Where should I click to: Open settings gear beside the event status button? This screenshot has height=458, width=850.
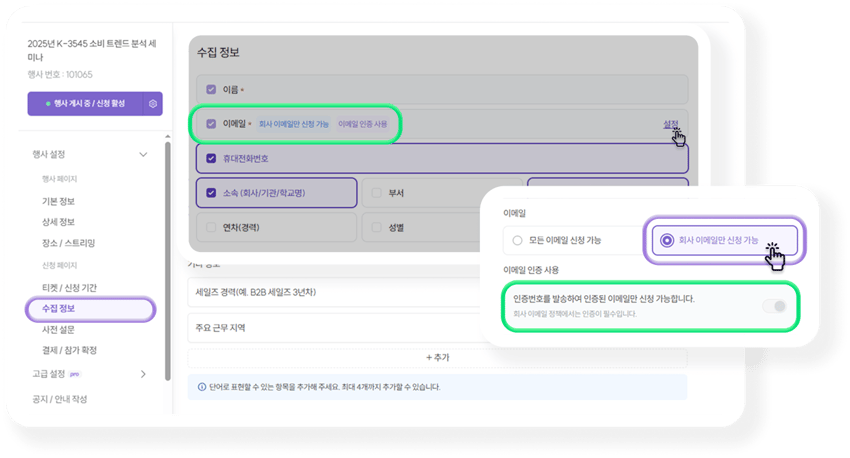point(153,104)
